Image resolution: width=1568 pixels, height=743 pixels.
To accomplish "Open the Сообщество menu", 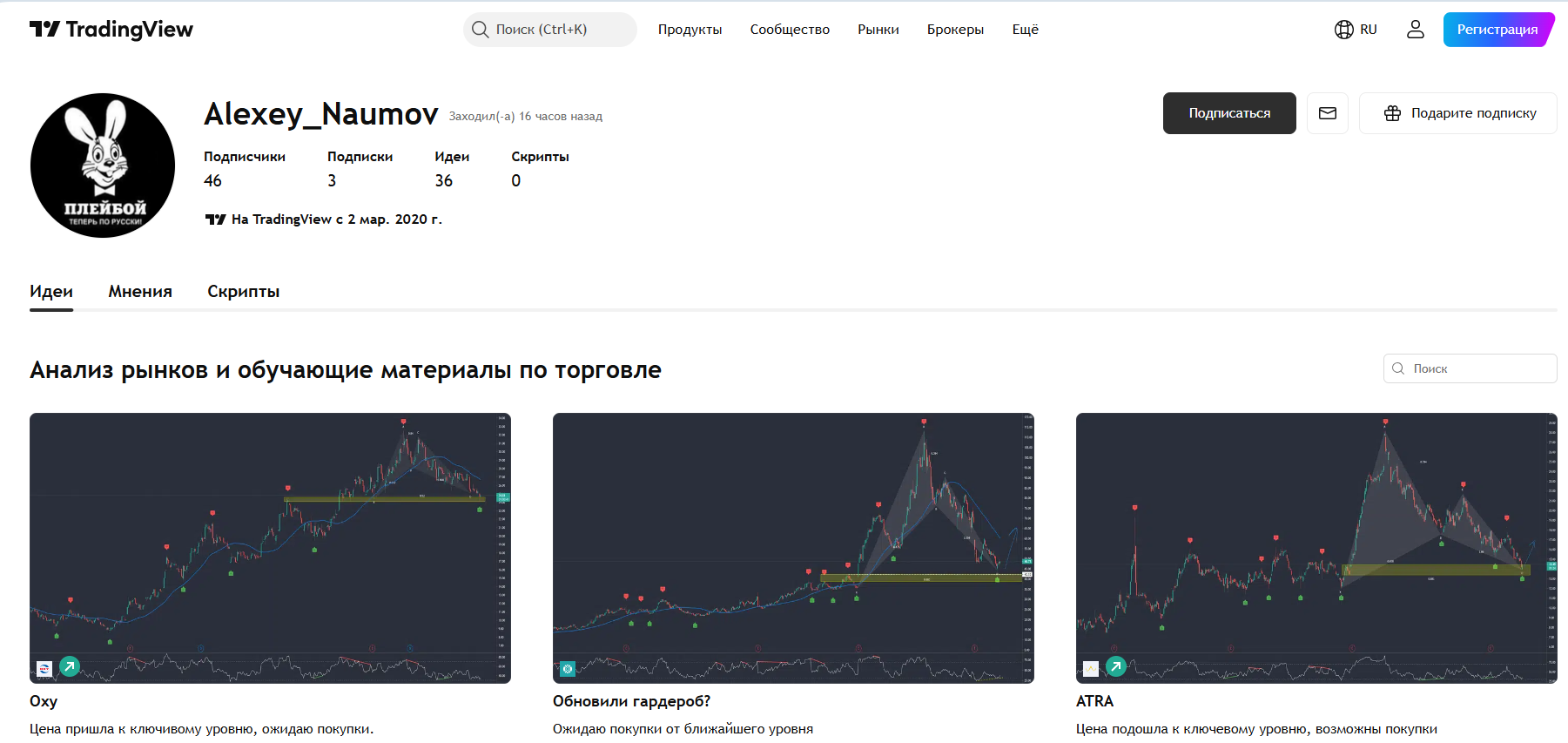I will 790,30.
